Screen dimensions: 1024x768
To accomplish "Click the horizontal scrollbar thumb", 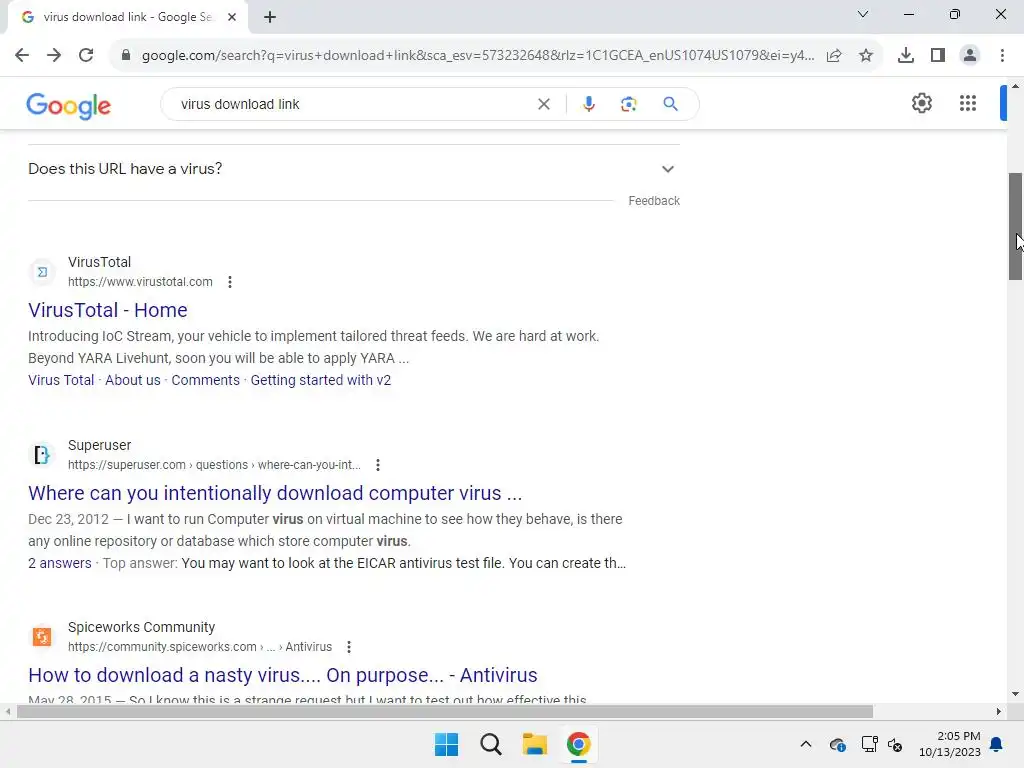I will click(x=445, y=711).
